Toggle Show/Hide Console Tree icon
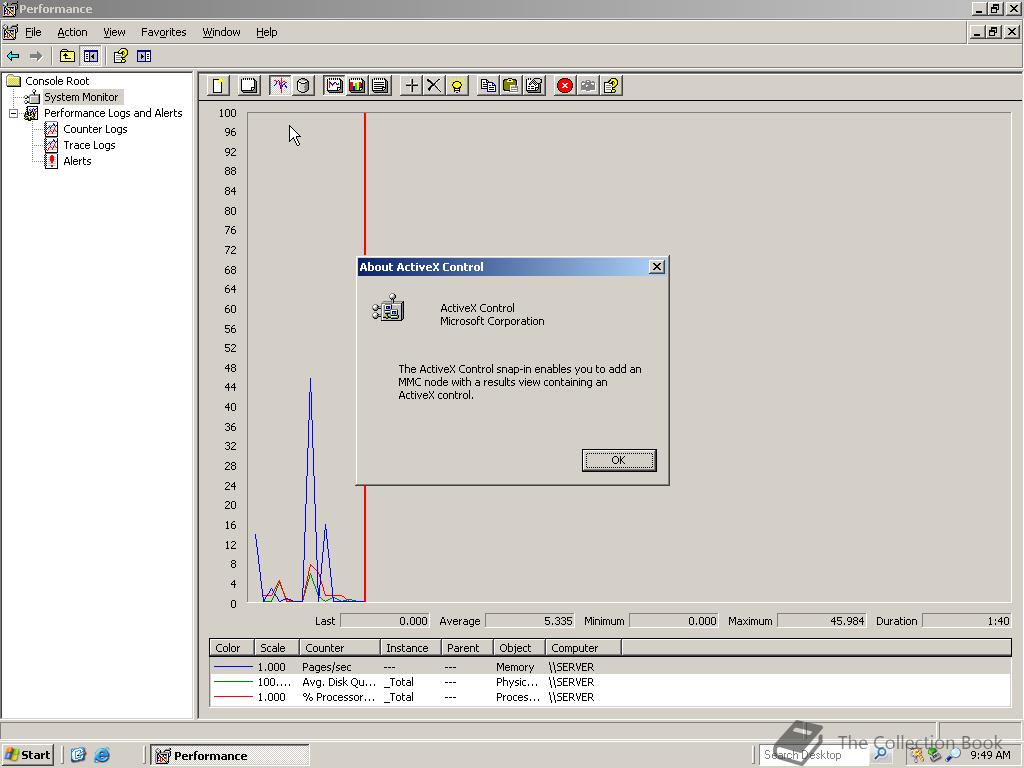Image resolution: width=1024 pixels, height=768 pixels. click(x=90, y=56)
